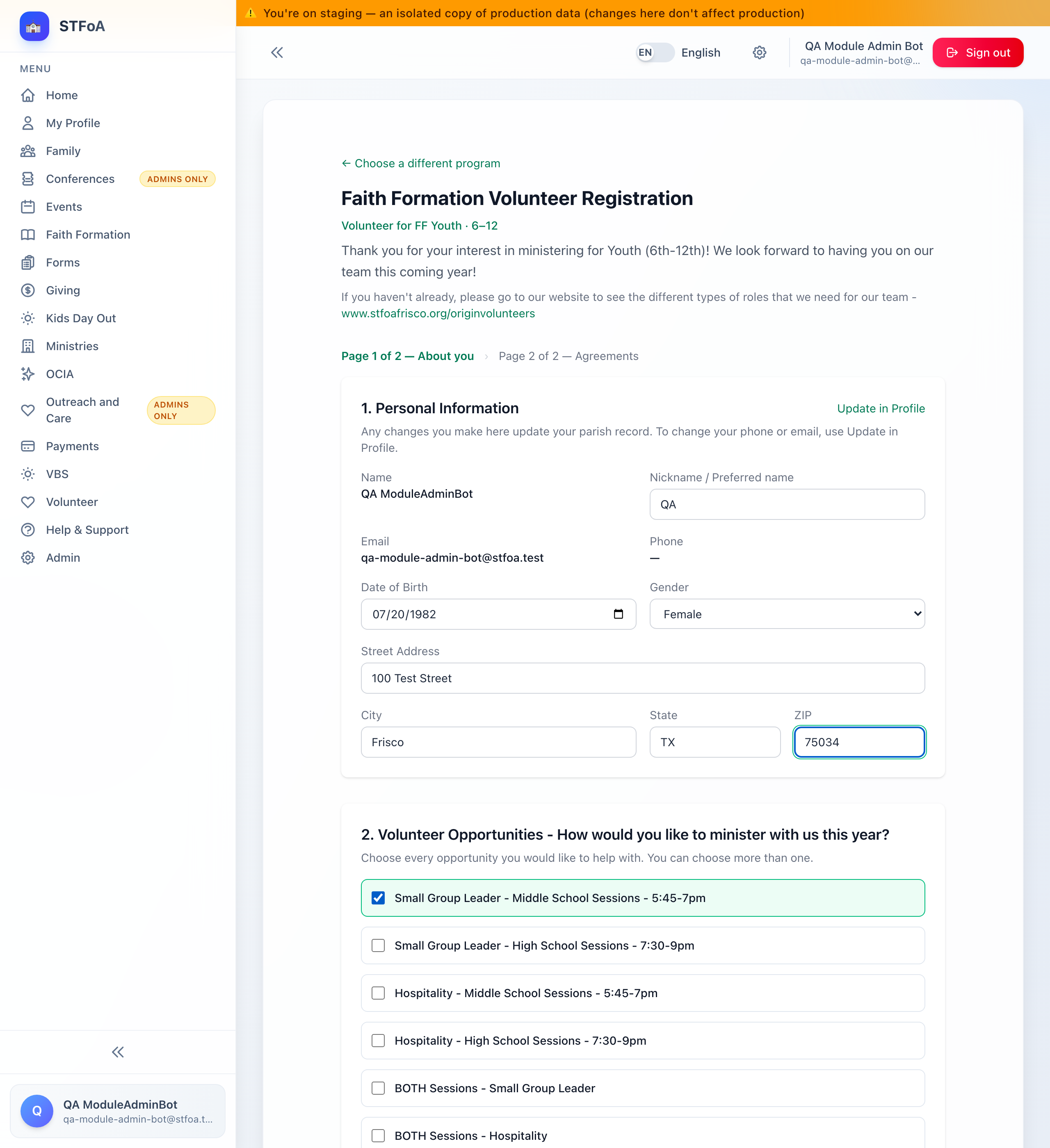Click the ZIP field showing 75034
This screenshot has height=1148, width=1050.
859,742
